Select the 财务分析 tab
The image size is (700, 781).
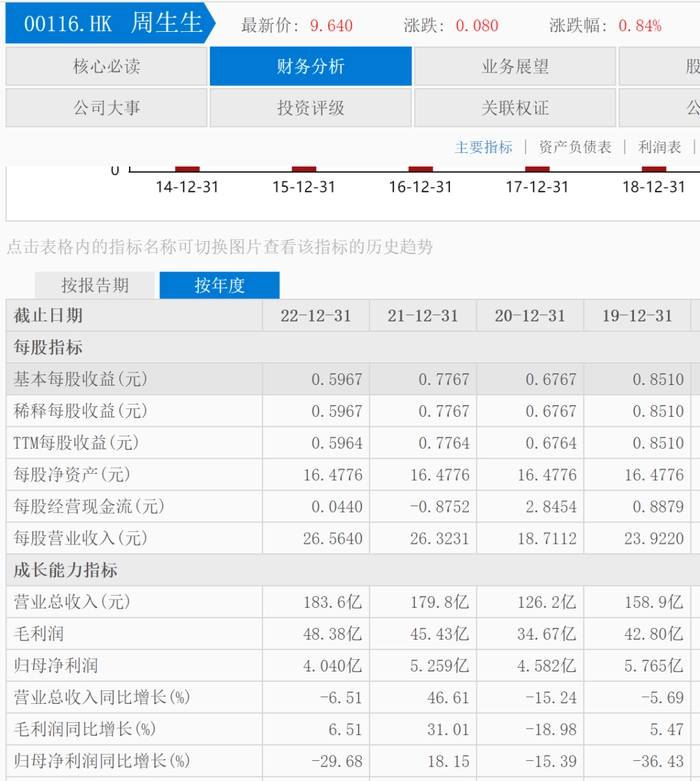(x=310, y=67)
